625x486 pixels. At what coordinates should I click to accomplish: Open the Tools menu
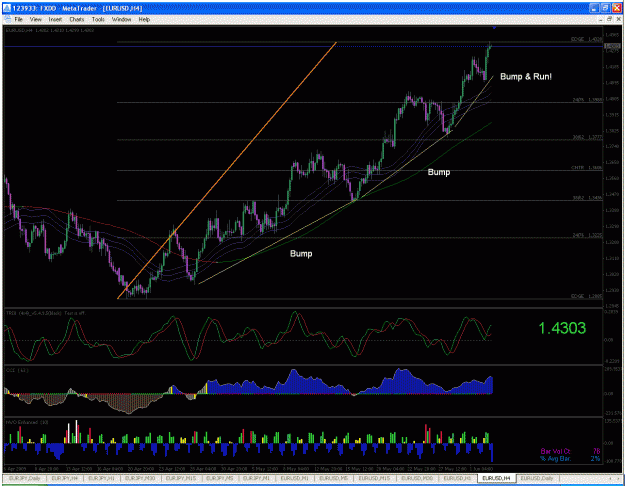98,19
